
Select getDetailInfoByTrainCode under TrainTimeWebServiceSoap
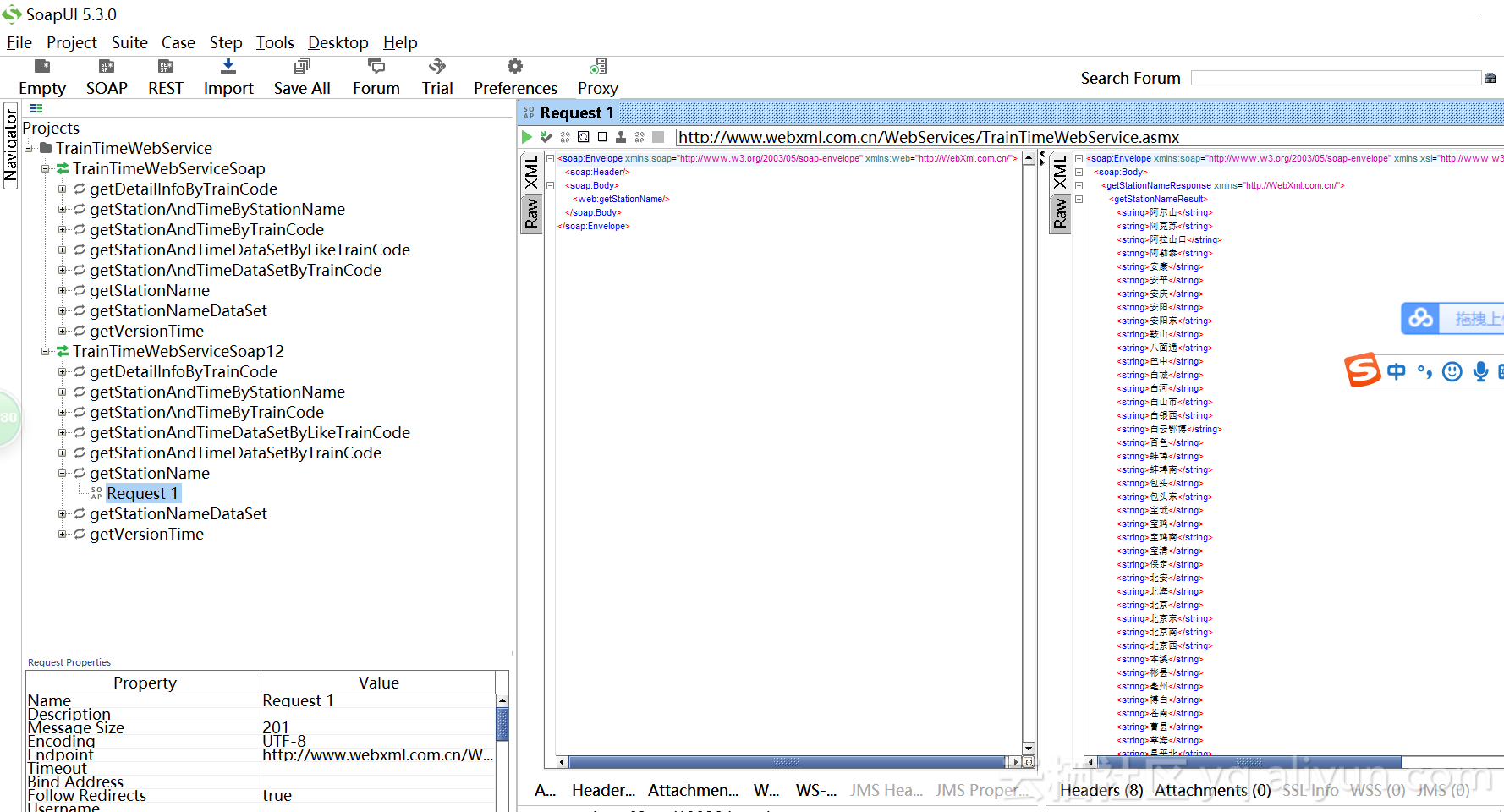tap(184, 189)
